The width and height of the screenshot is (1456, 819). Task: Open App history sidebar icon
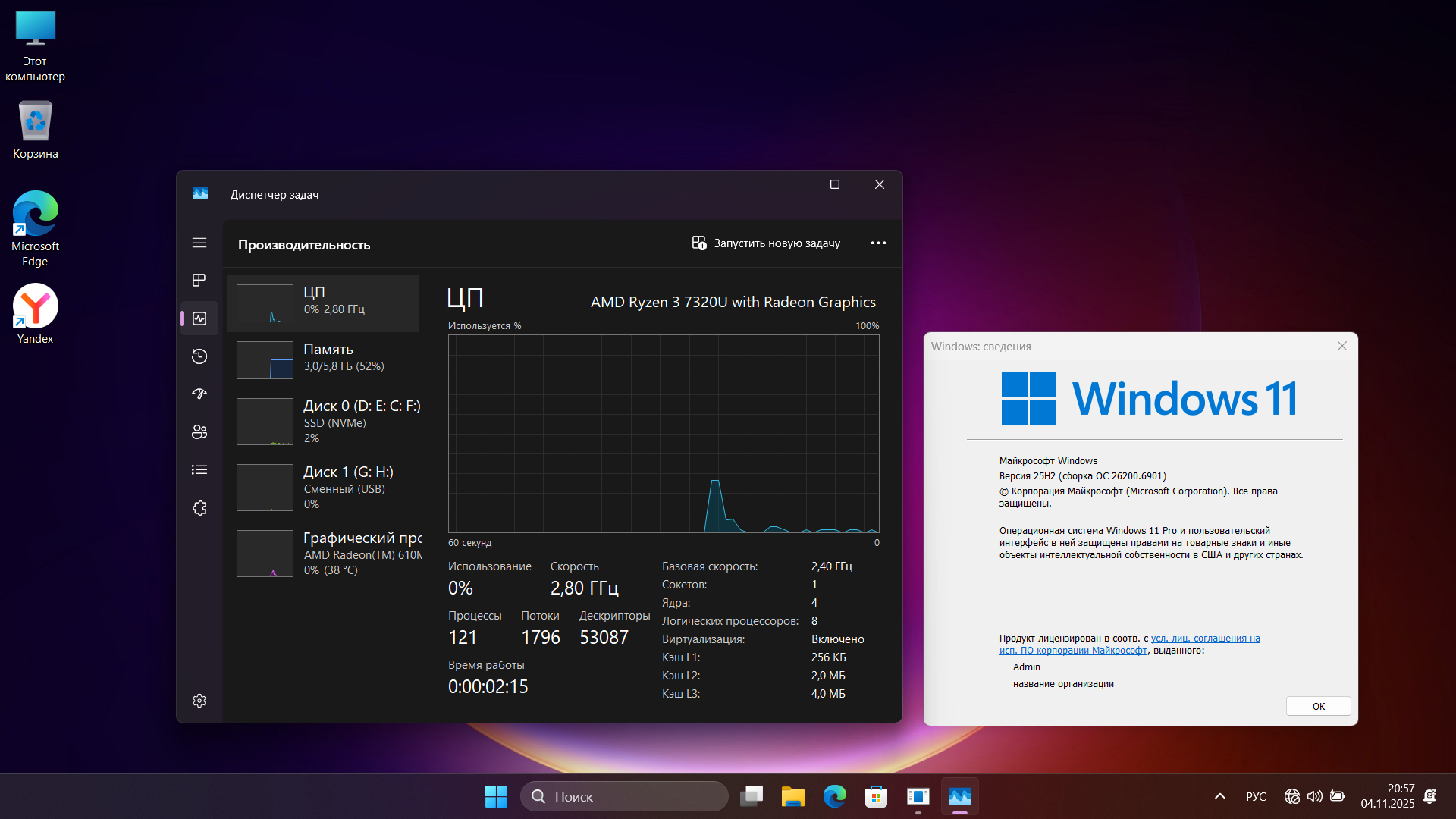pos(199,356)
